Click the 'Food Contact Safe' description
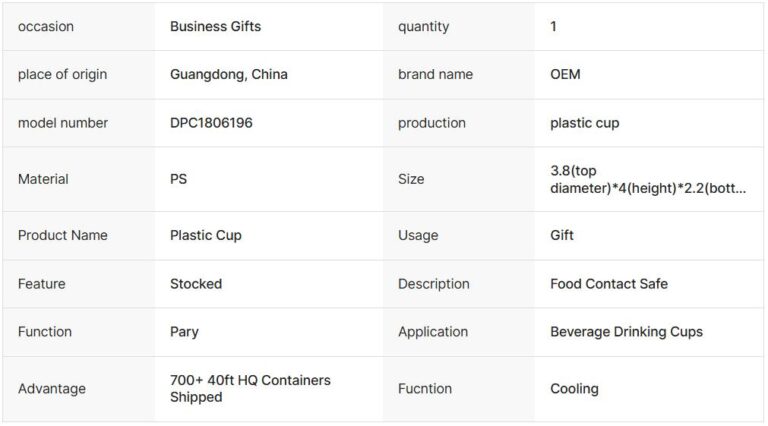The image size is (768, 426). pyautogui.click(x=608, y=284)
